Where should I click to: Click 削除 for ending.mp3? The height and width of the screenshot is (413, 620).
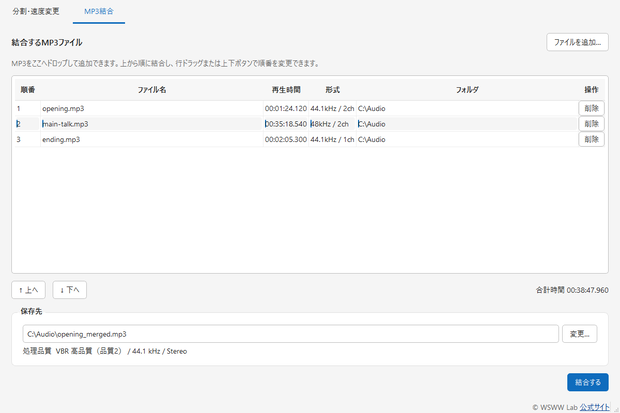(591, 139)
